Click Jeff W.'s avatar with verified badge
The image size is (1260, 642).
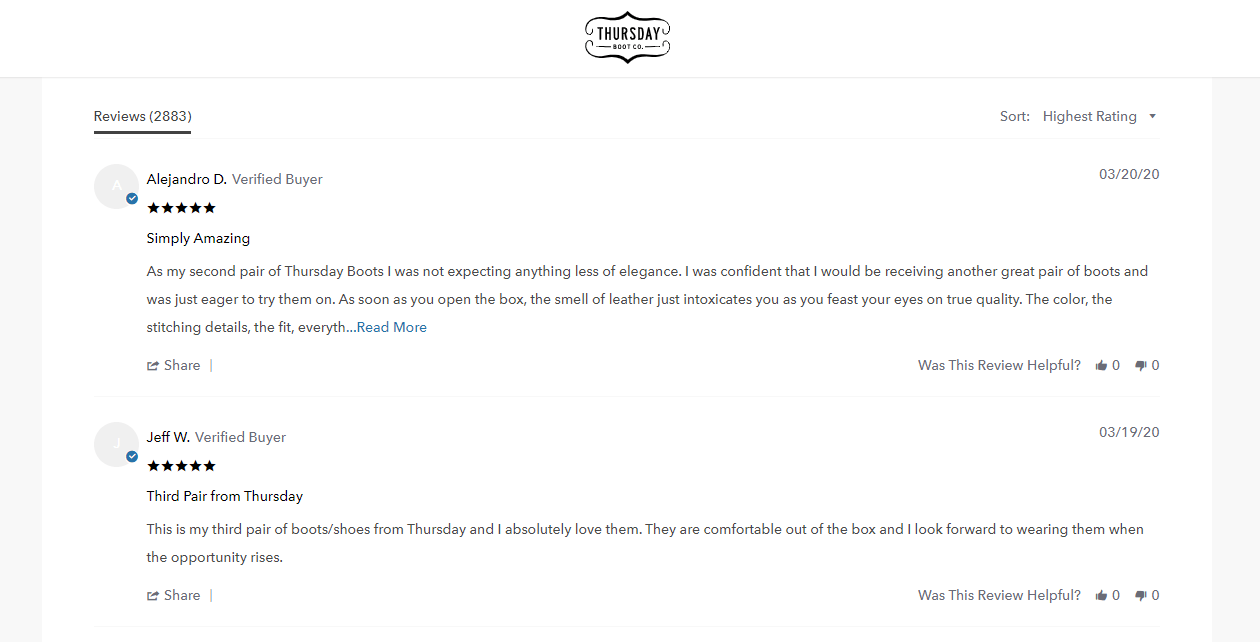click(117, 444)
